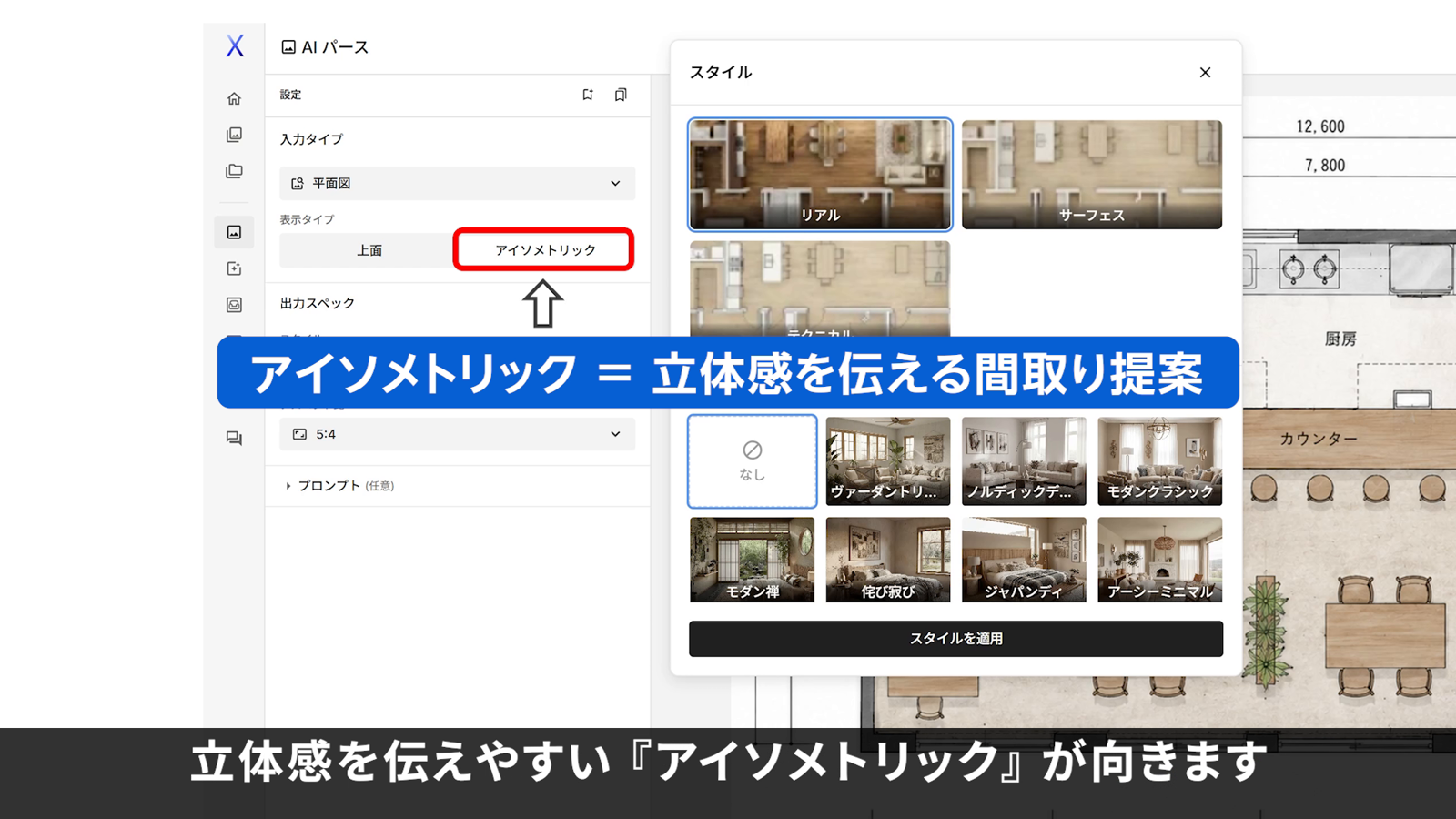This screenshot has width=1456, height=819.
Task: Click the 12,600 dimension on the floor plan
Action: pyautogui.click(x=1320, y=126)
